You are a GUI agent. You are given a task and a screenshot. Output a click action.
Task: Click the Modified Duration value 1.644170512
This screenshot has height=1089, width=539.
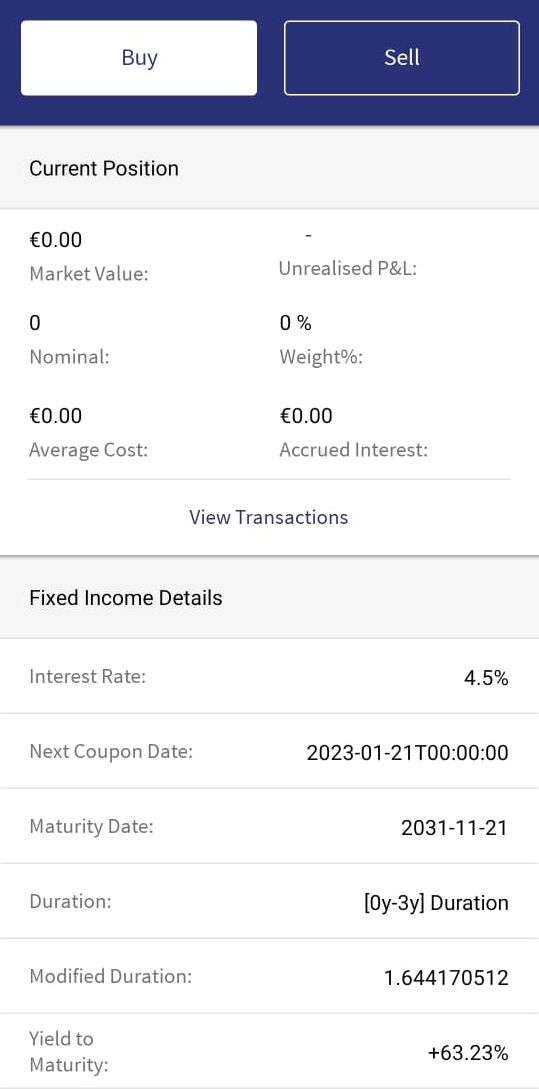[446, 978]
